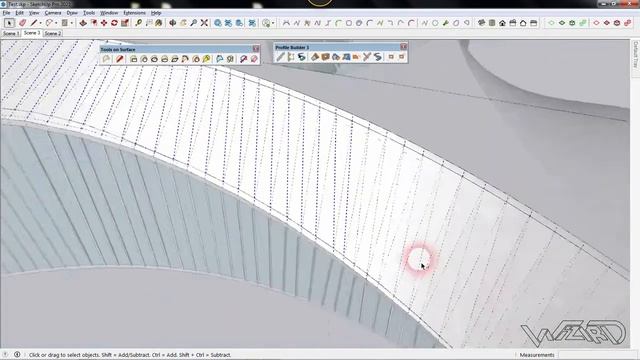Select the arrow Select tool
This screenshot has height=360, width=640.
[x=9, y=23]
